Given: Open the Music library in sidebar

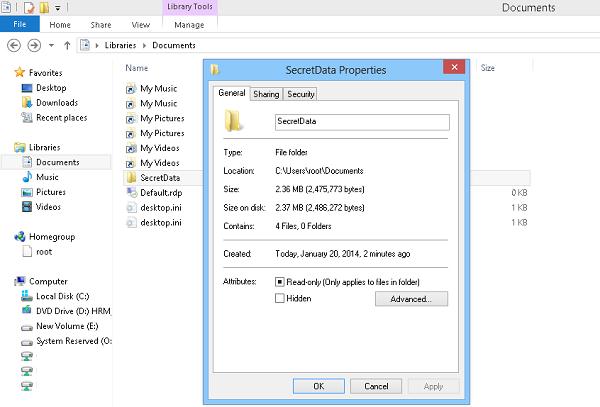Looking at the screenshot, I should point(47,177).
